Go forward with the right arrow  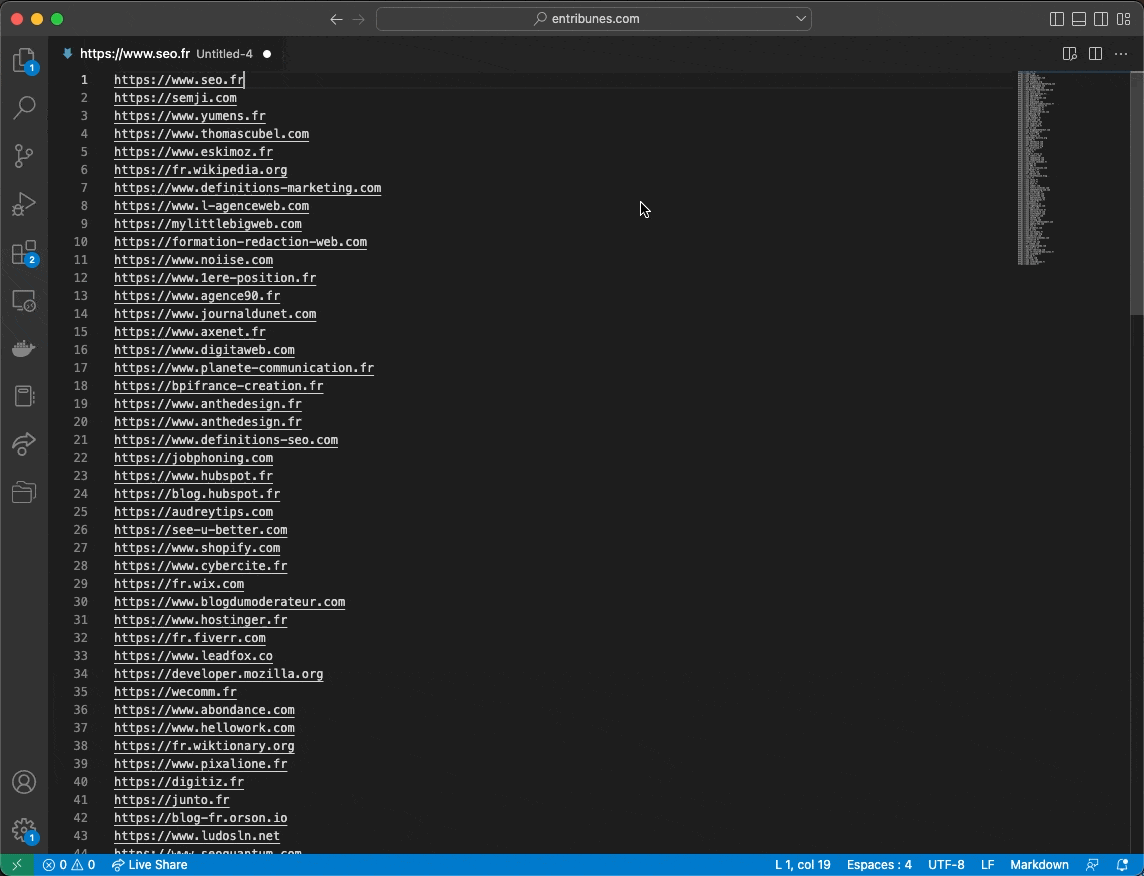tap(358, 19)
